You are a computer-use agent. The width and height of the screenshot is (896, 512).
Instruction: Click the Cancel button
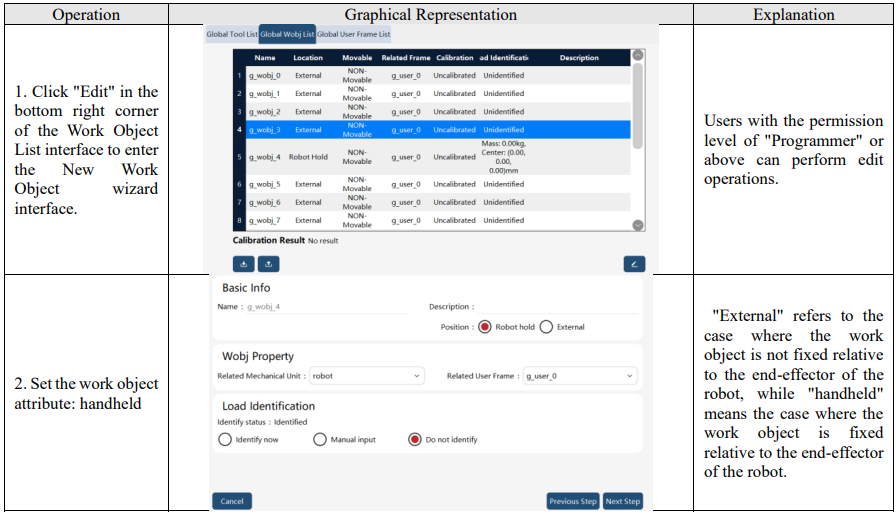pos(232,501)
